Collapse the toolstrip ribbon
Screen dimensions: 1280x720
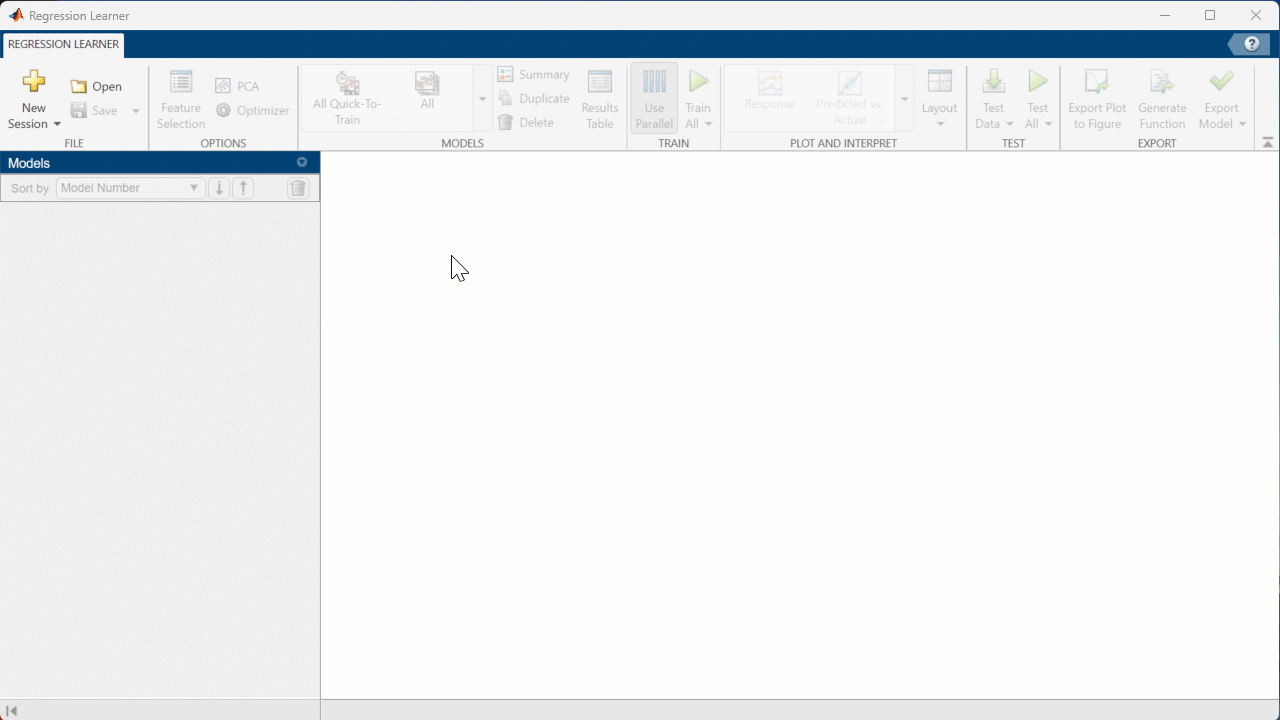tap(1267, 143)
